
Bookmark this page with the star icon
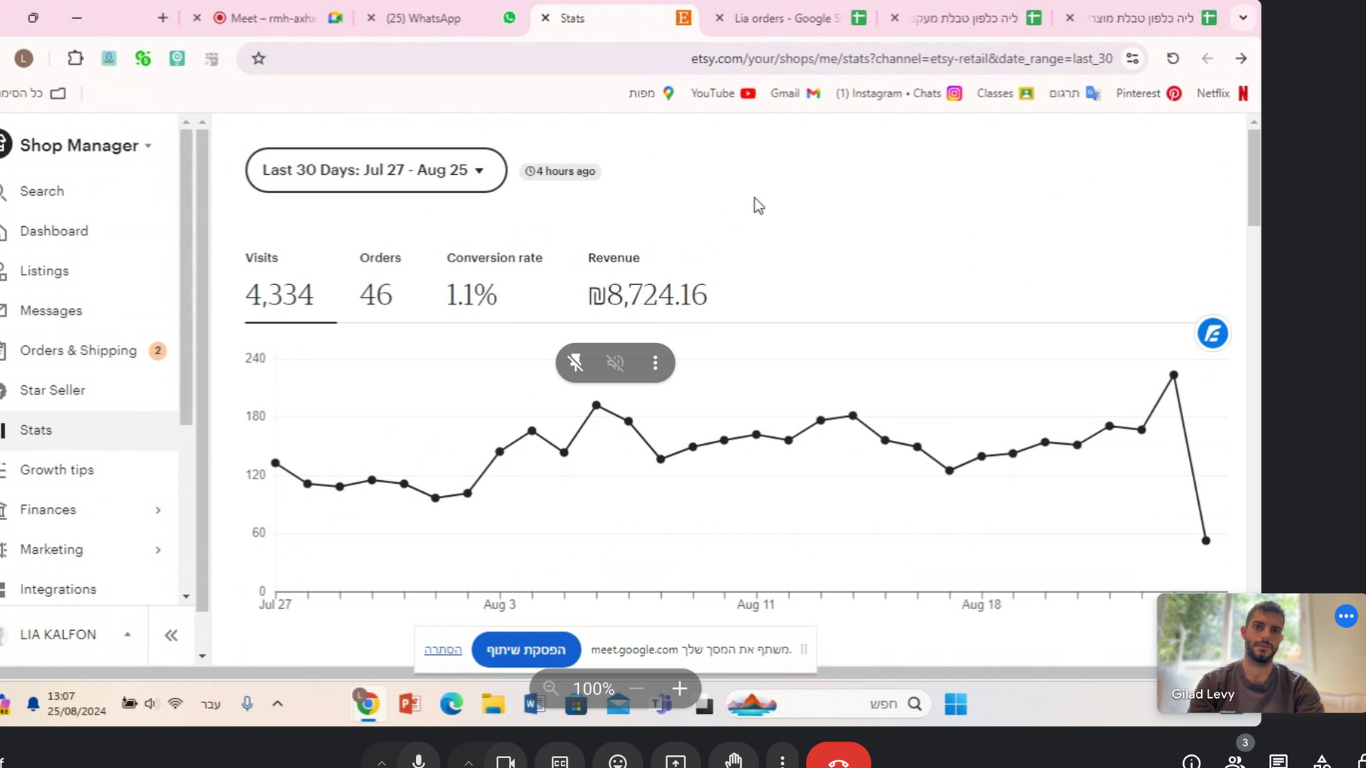259,59
